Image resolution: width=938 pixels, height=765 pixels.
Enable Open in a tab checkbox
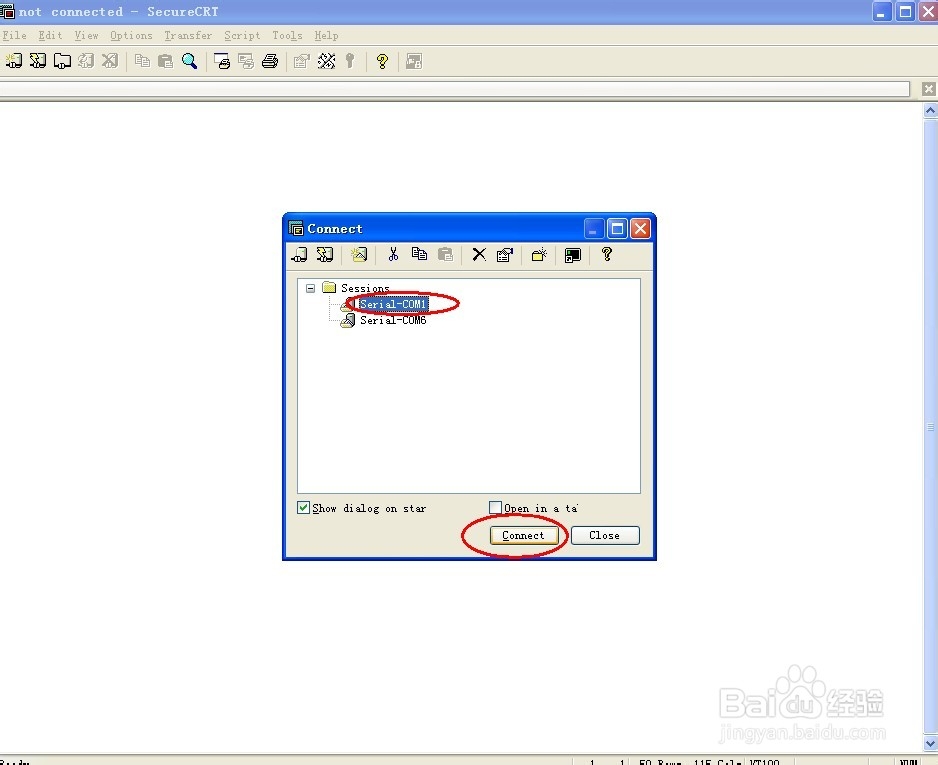[x=495, y=508]
